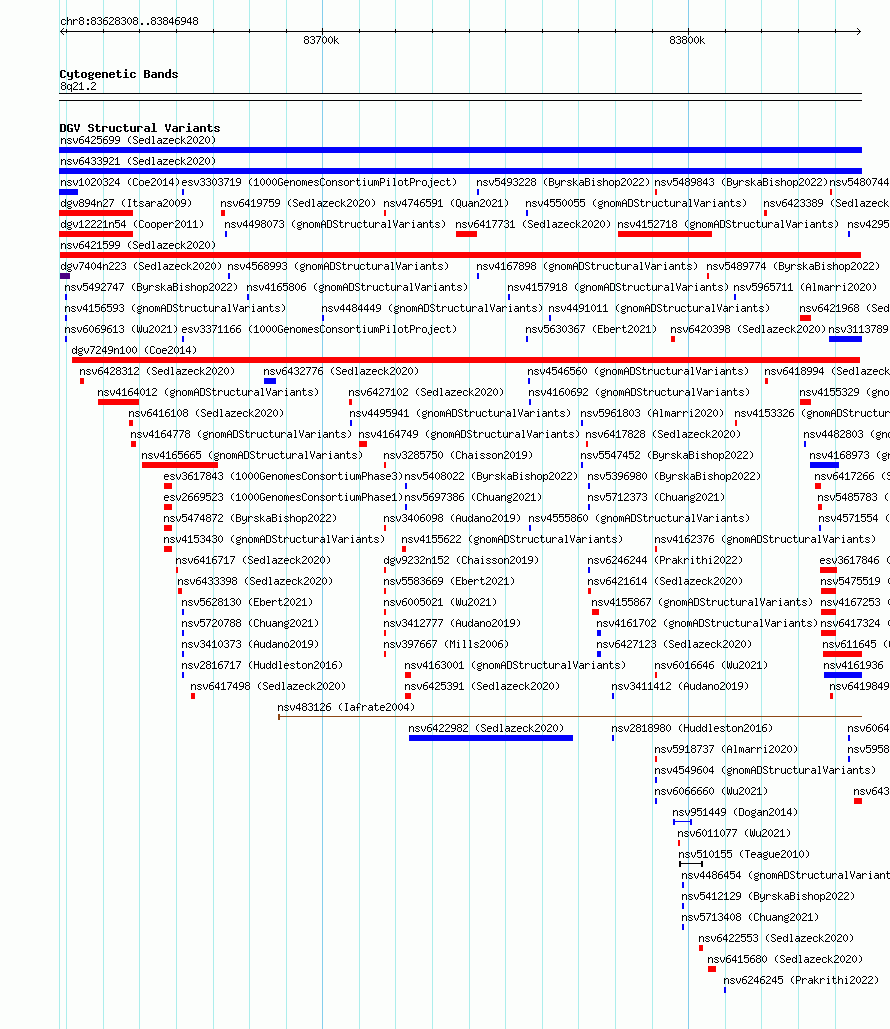Open nsv4164012 (gnomADStructuralVariants) entry
890x1029 pixels.
click(x=208, y=392)
